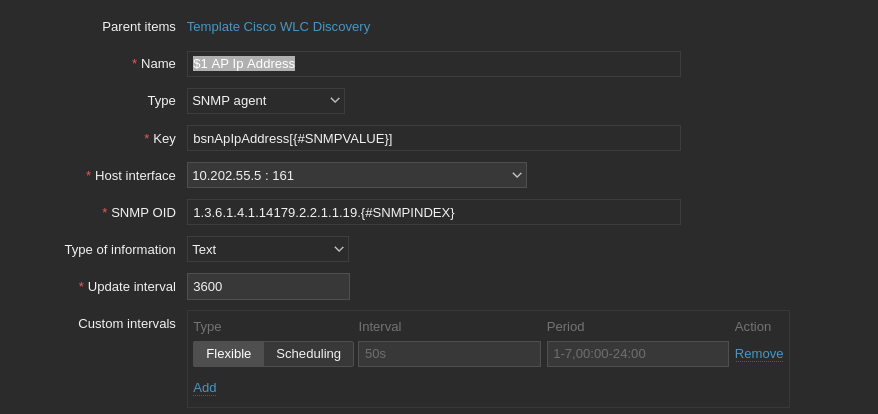Screen dimensions: 878x414
Task: Open the Template Cisco WLC Discovery link
Action: coord(278,27)
